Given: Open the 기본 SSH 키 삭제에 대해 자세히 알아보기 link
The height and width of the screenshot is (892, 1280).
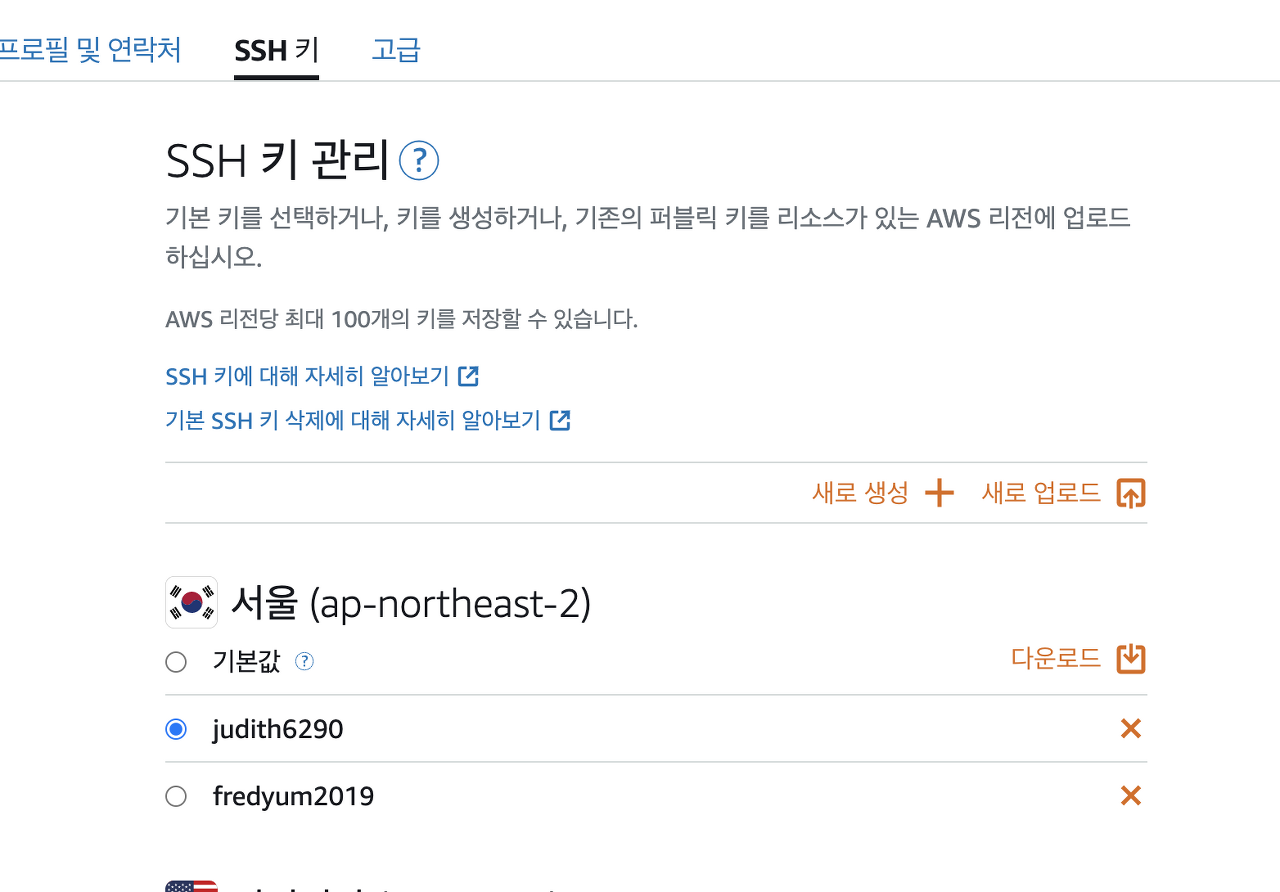Looking at the screenshot, I should pyautogui.click(x=353, y=420).
